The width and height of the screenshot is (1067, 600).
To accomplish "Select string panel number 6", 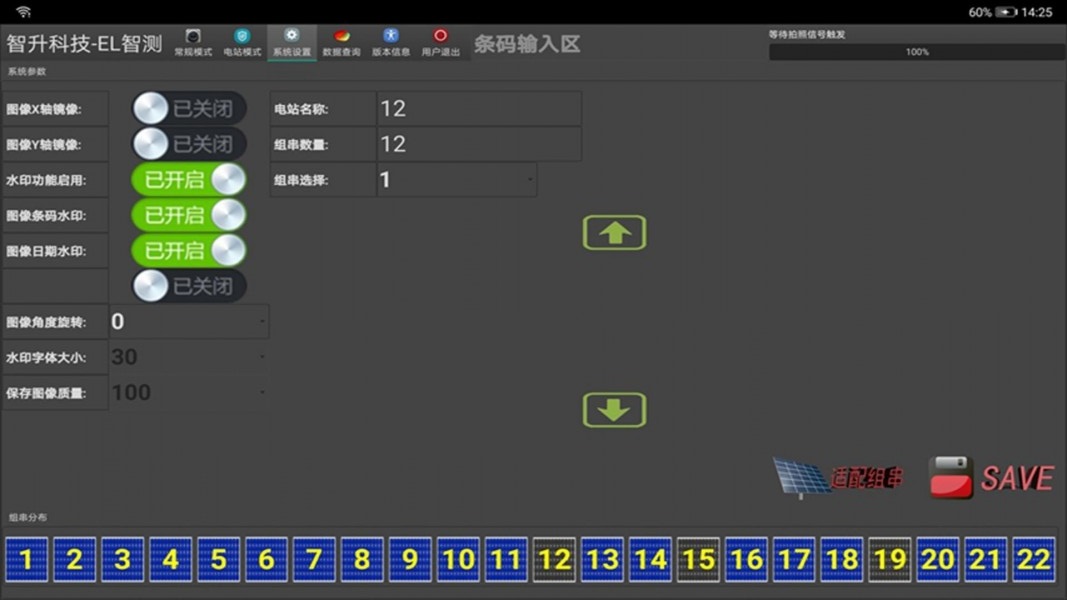I will tap(266, 559).
